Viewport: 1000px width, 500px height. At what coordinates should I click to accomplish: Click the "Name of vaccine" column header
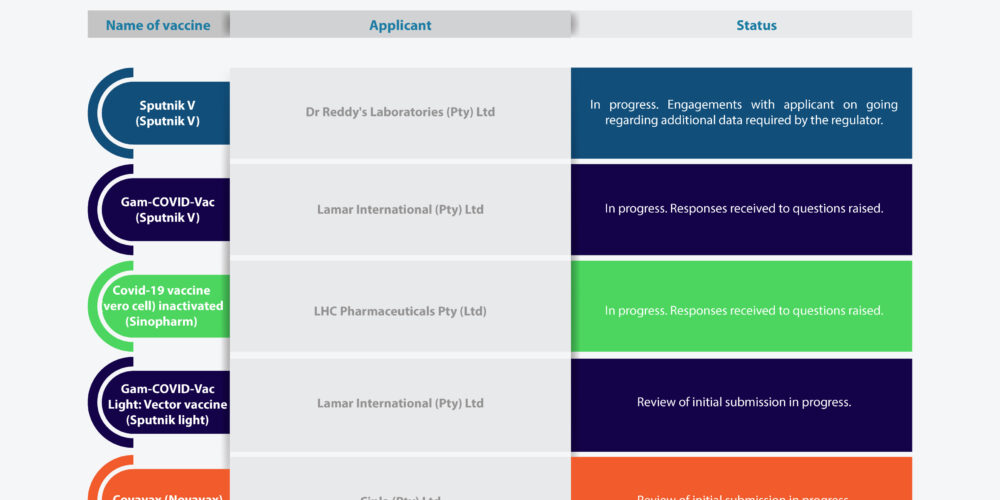tap(158, 25)
